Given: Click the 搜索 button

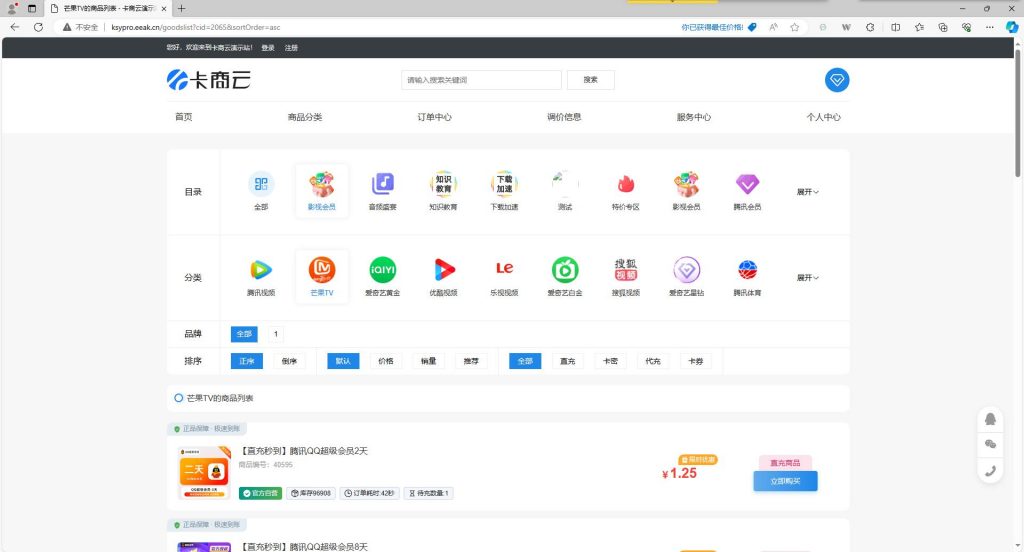Looking at the screenshot, I should coord(590,80).
